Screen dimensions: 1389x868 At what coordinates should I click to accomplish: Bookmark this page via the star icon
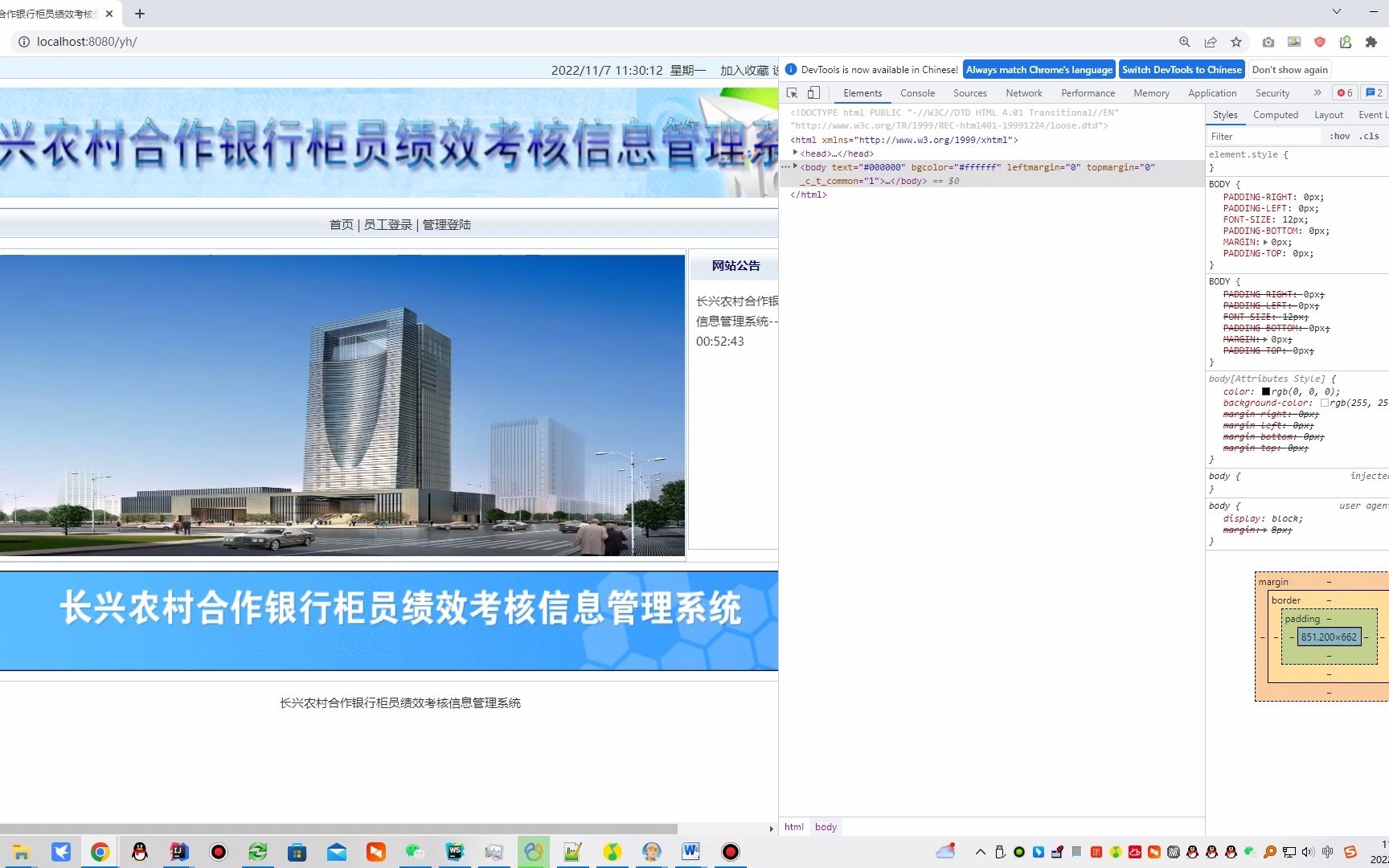point(1236,42)
